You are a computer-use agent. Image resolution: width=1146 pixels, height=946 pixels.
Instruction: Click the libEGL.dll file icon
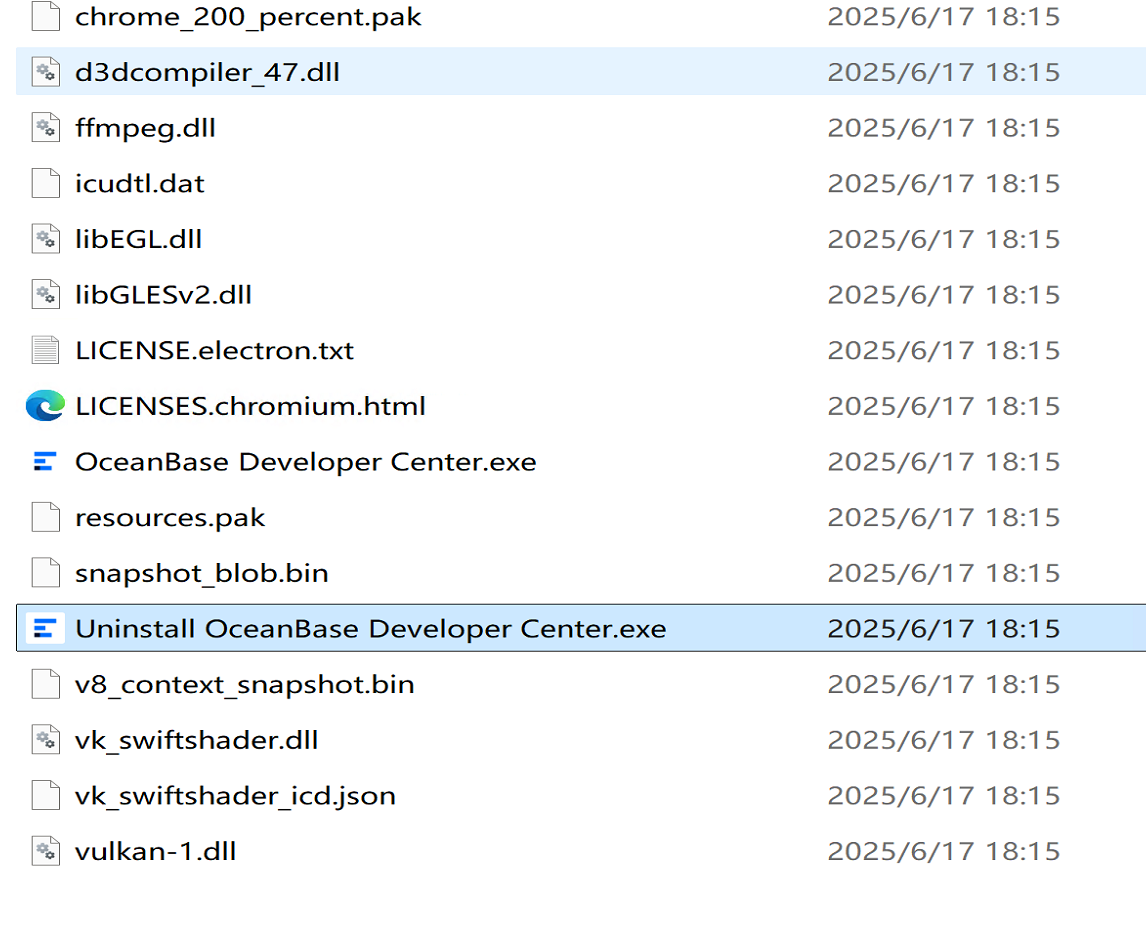click(x=45, y=239)
